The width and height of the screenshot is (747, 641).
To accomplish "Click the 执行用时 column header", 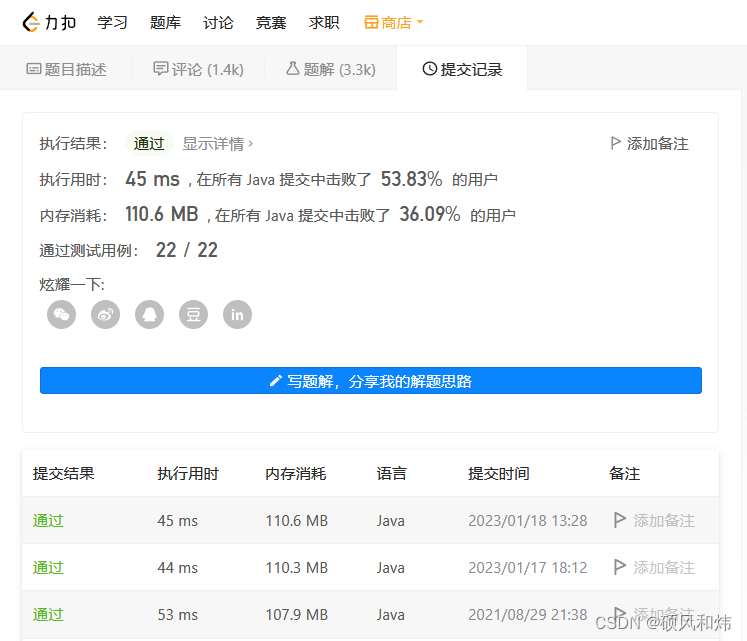I will point(188,473).
